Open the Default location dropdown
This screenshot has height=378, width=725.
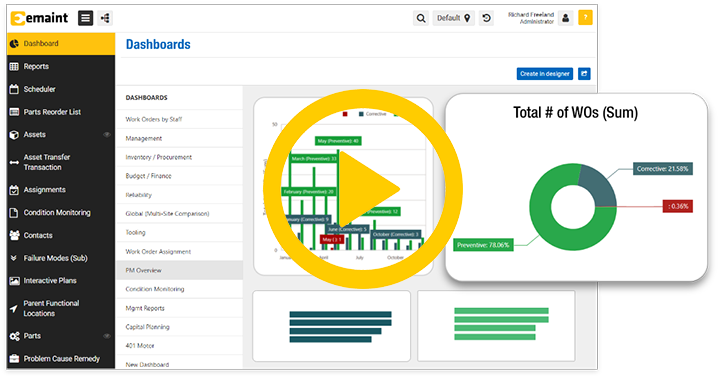[454, 18]
